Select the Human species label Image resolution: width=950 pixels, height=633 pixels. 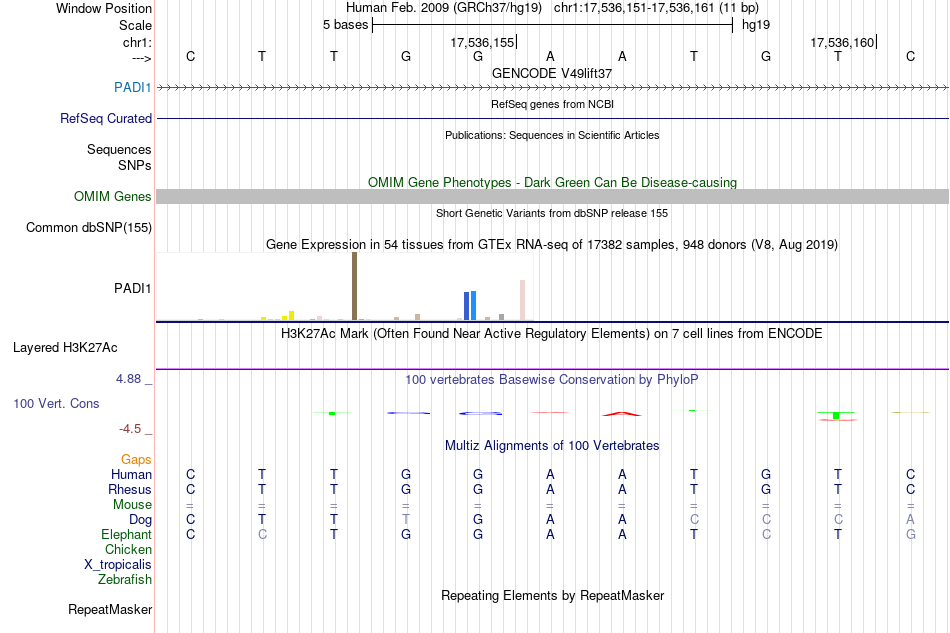[x=131, y=474]
